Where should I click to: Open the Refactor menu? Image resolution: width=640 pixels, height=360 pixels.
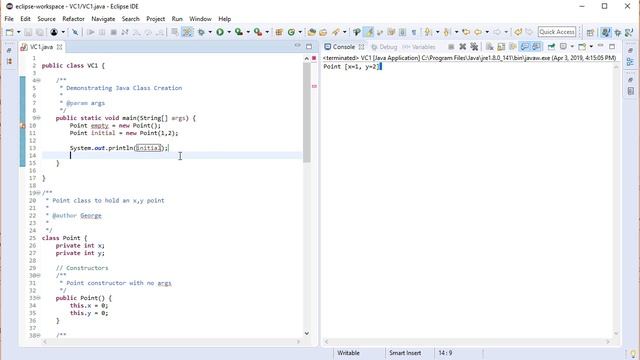[73, 19]
